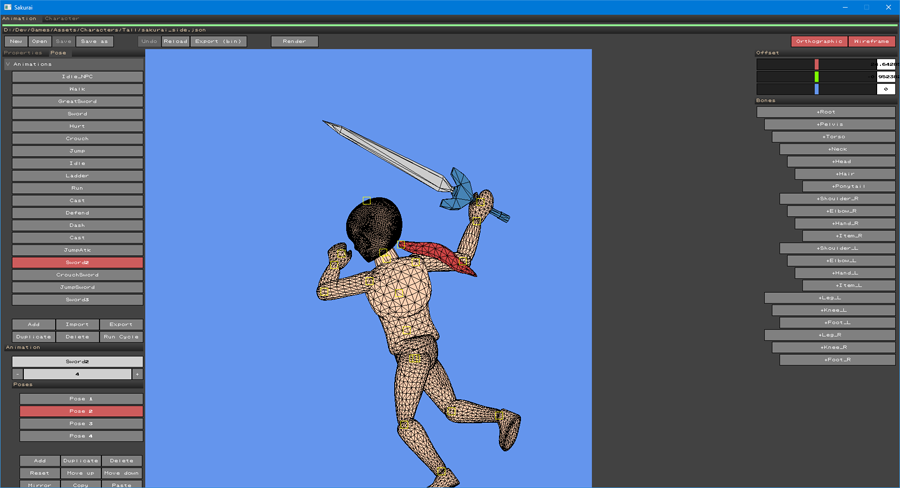Open the Properties tab

(24, 53)
